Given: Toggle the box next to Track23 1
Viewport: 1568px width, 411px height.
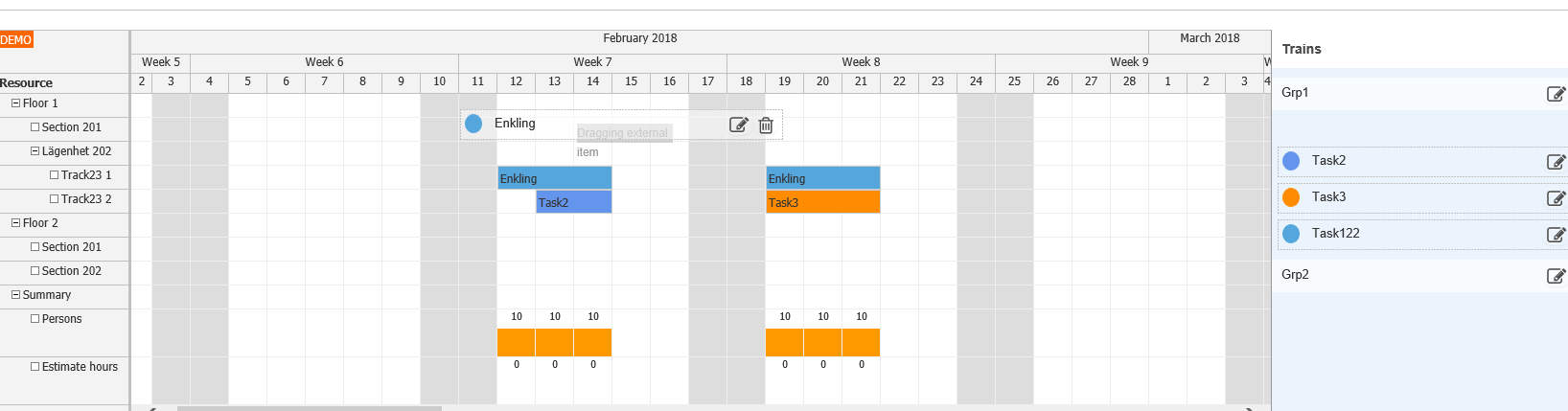Looking at the screenshot, I should 54,174.
